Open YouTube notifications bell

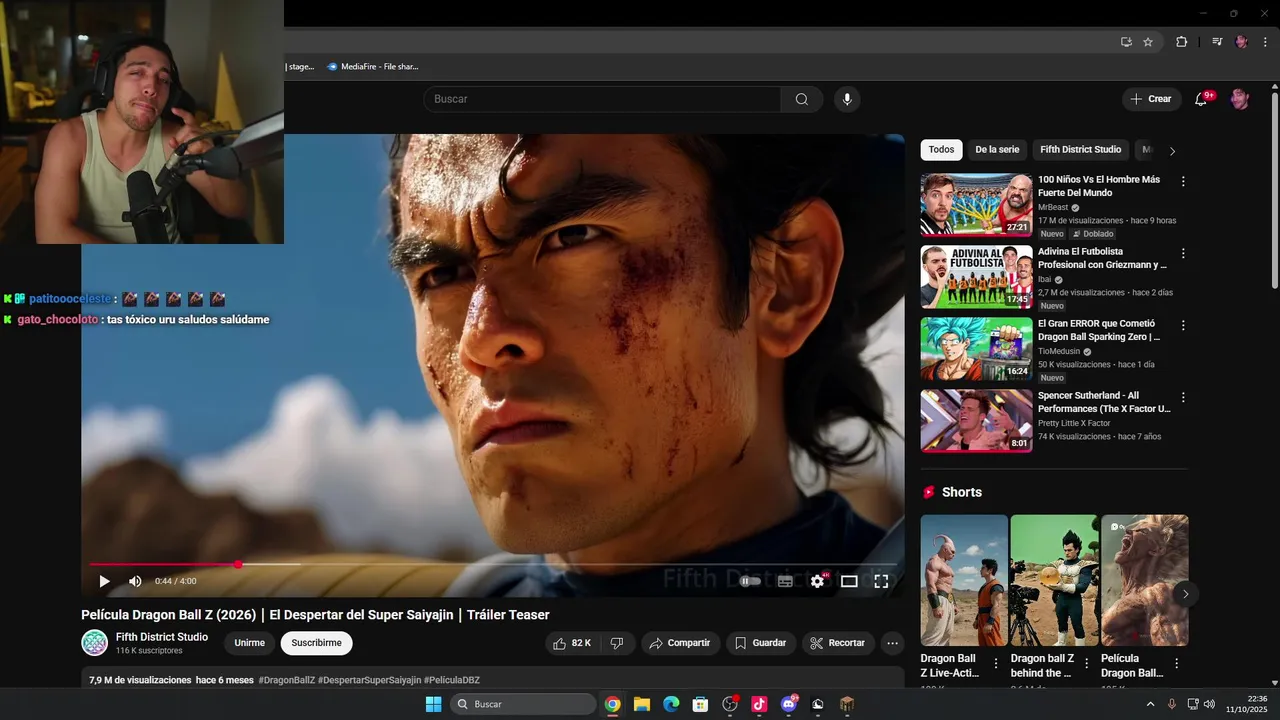pos(1201,99)
